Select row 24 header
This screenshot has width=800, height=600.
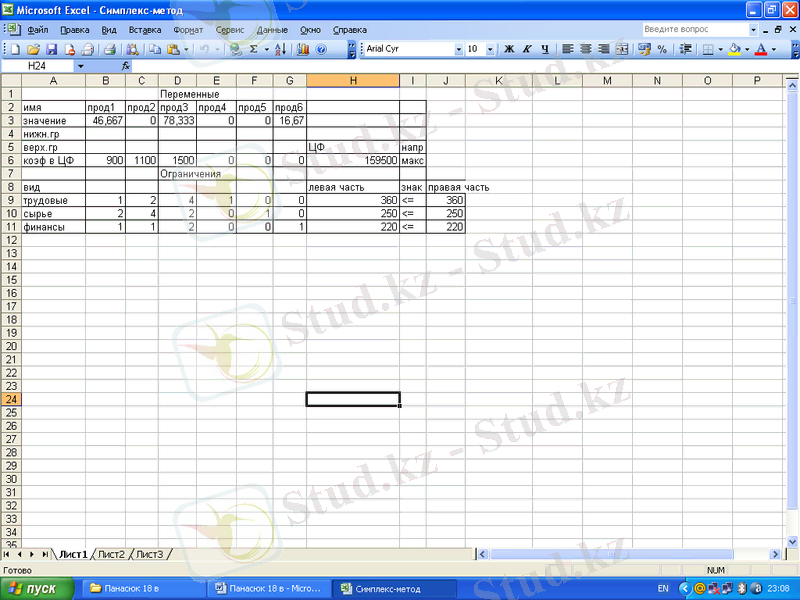point(11,399)
